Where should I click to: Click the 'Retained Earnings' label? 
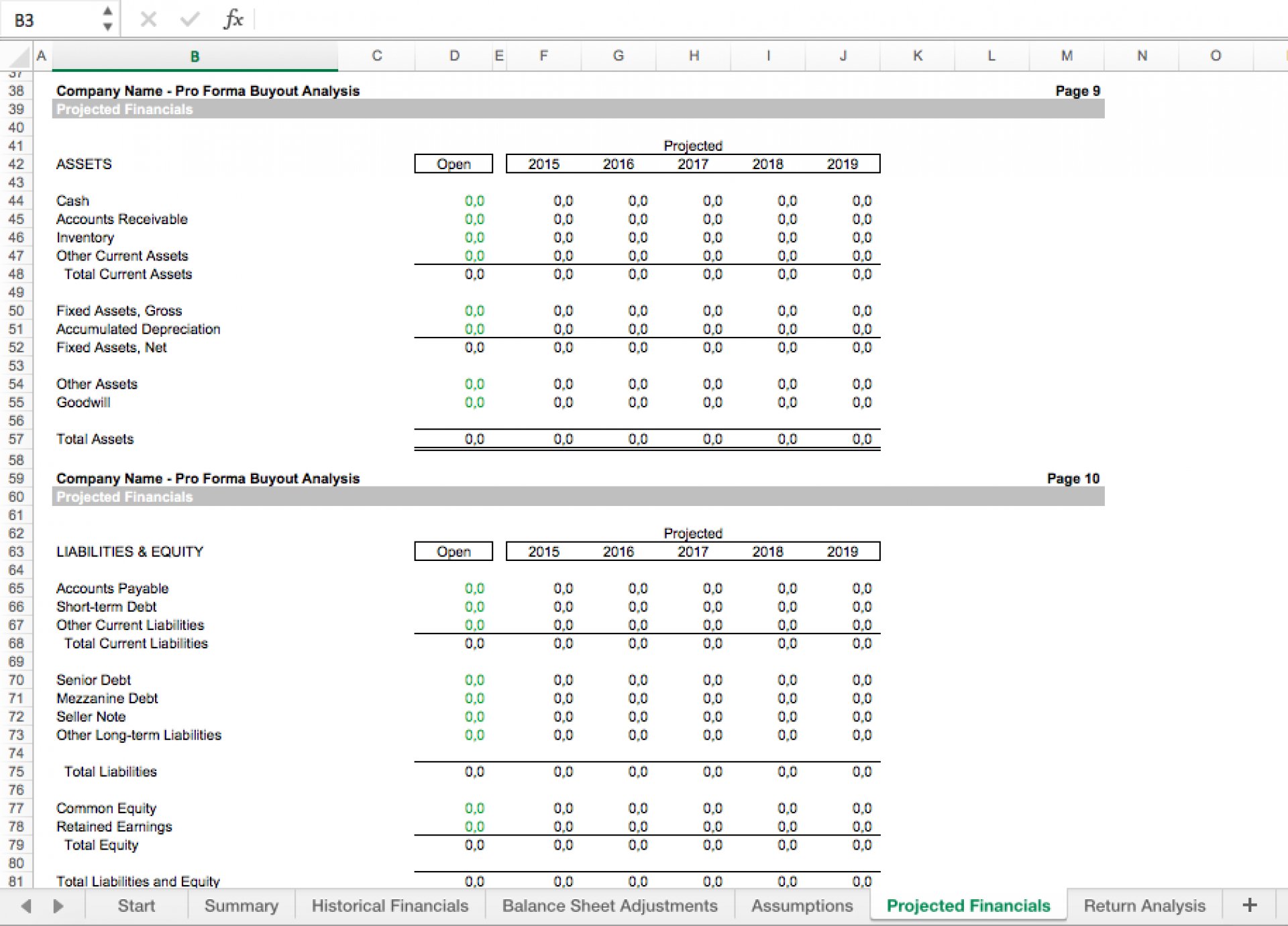pos(114,827)
